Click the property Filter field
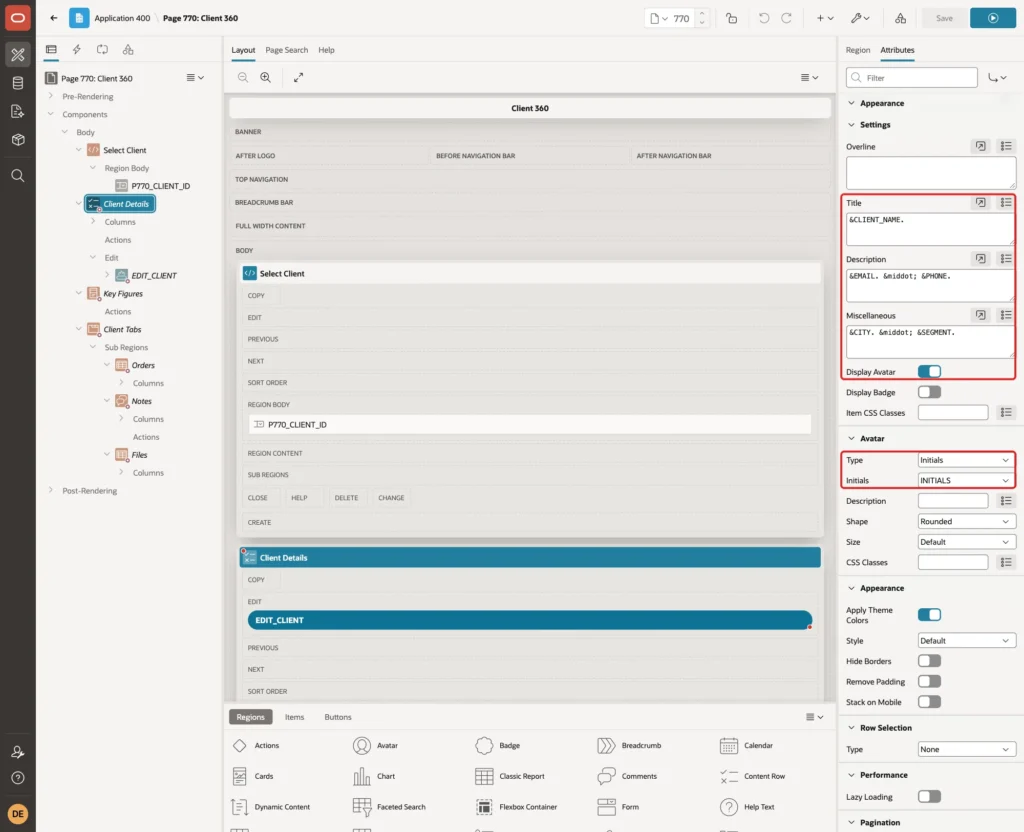This screenshot has height=832, width=1024. pos(912,78)
